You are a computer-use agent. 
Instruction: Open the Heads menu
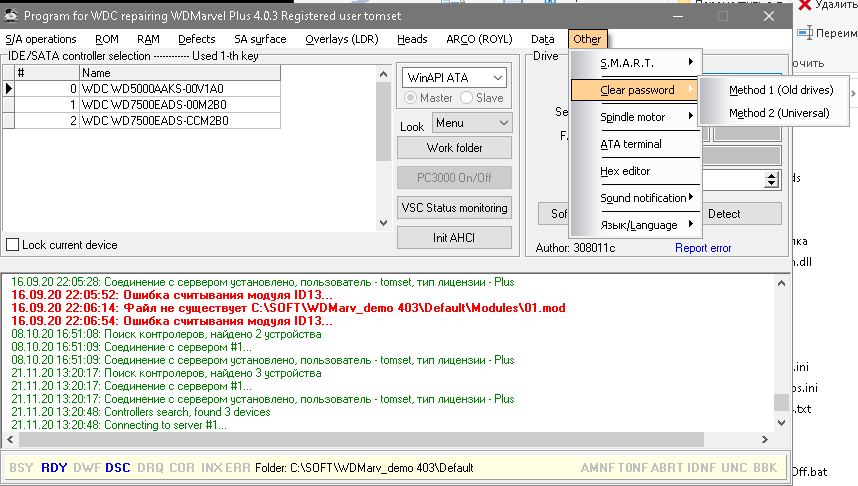coord(412,39)
